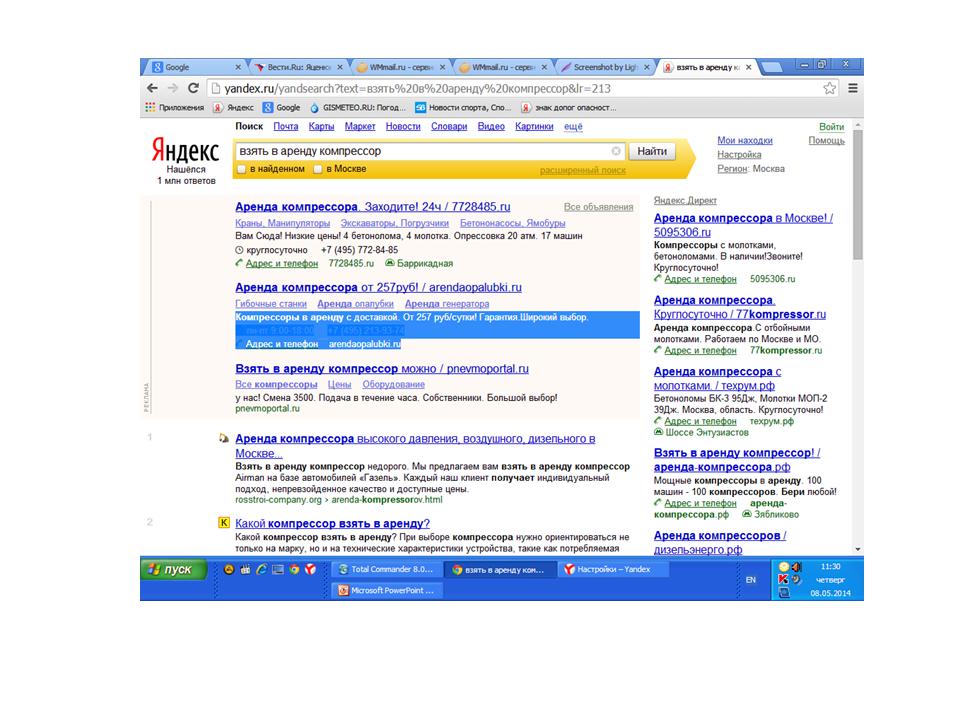960x720 pixels.
Task: Switch to Настройки – Yandex taskbar button
Action: pyautogui.click(x=613, y=569)
